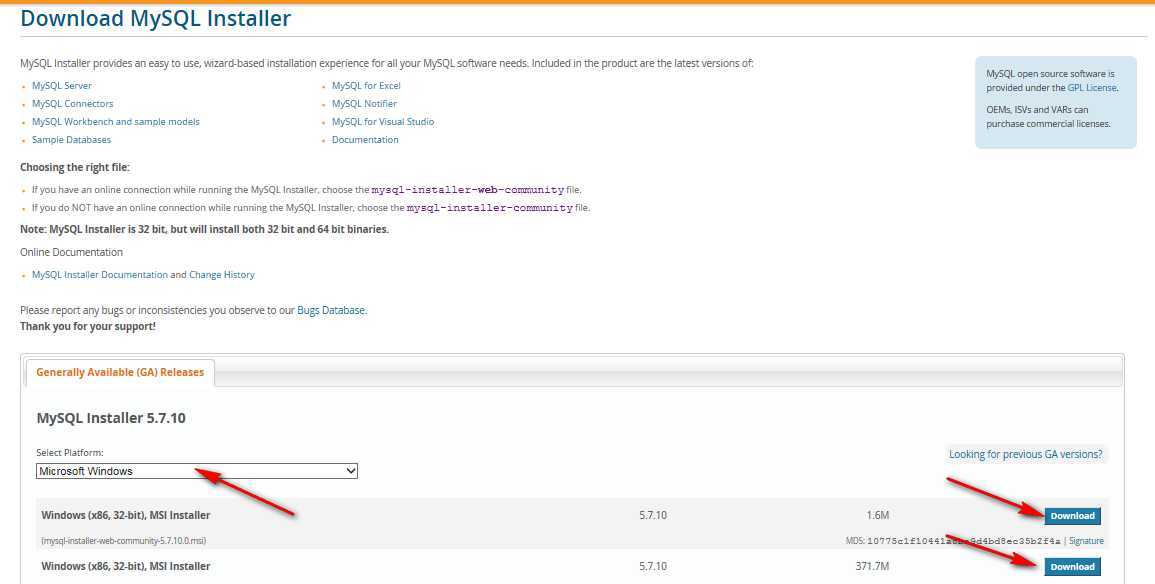Screen dimensions: 1155x584
Task: Expand the Select Platform dropdown
Action: tap(197, 471)
